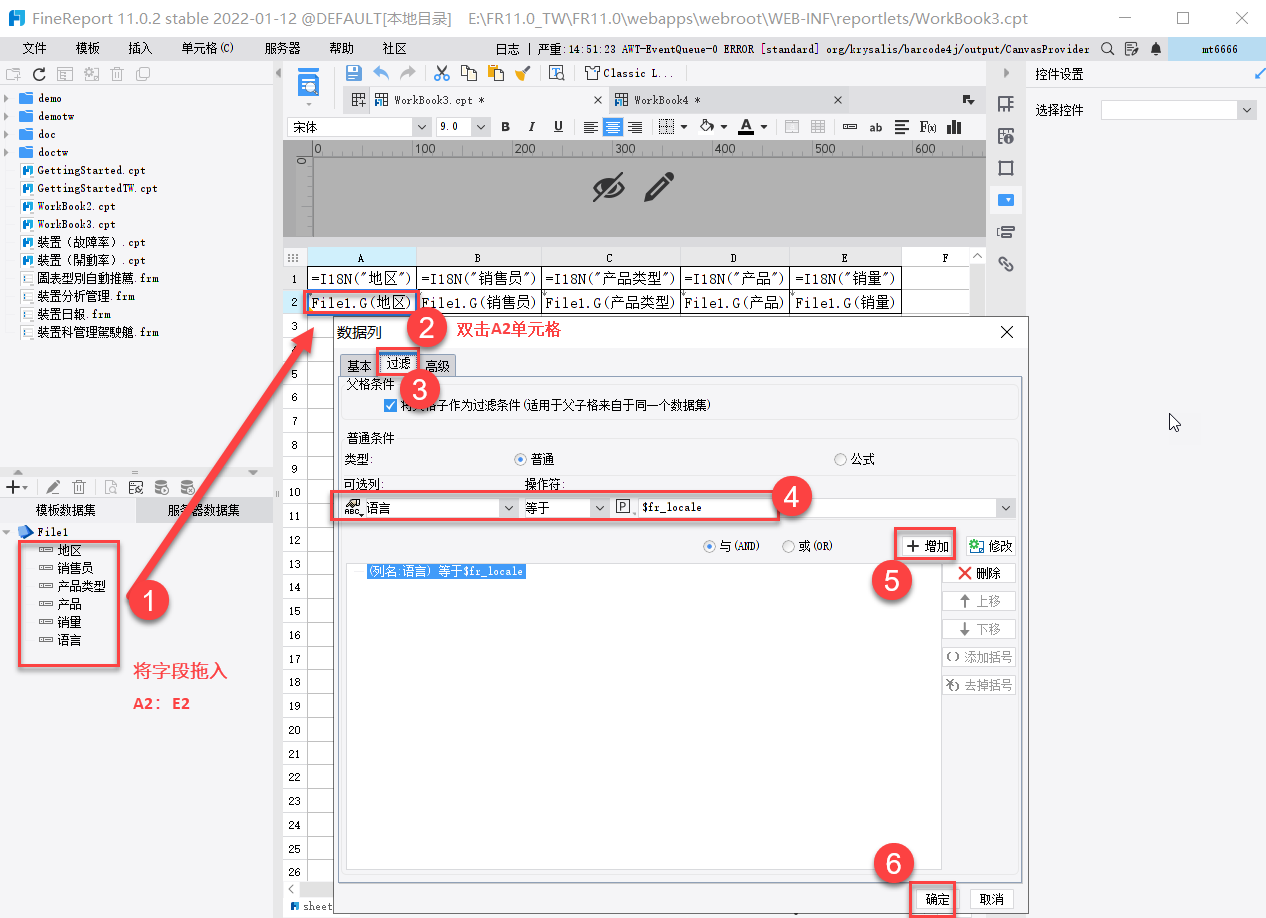Click the notification bell icon
Viewport: 1266px width, 918px height.
pyautogui.click(x=1156, y=48)
